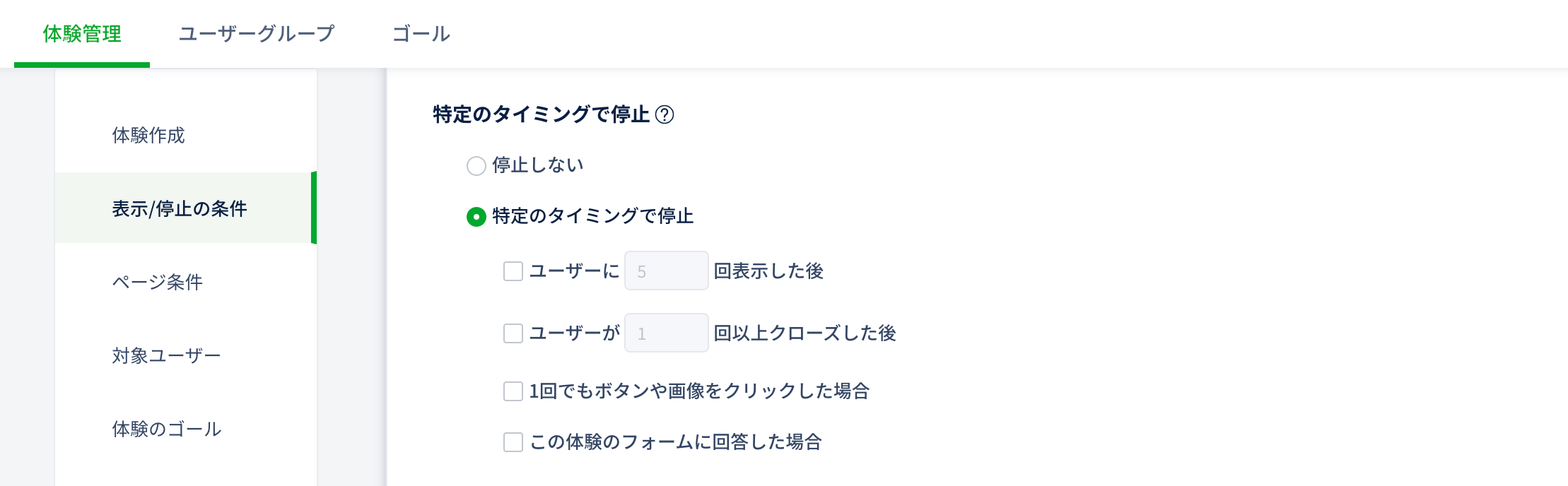Switch to the 体験管理 tab
The width and height of the screenshot is (1568, 486).
[x=82, y=34]
